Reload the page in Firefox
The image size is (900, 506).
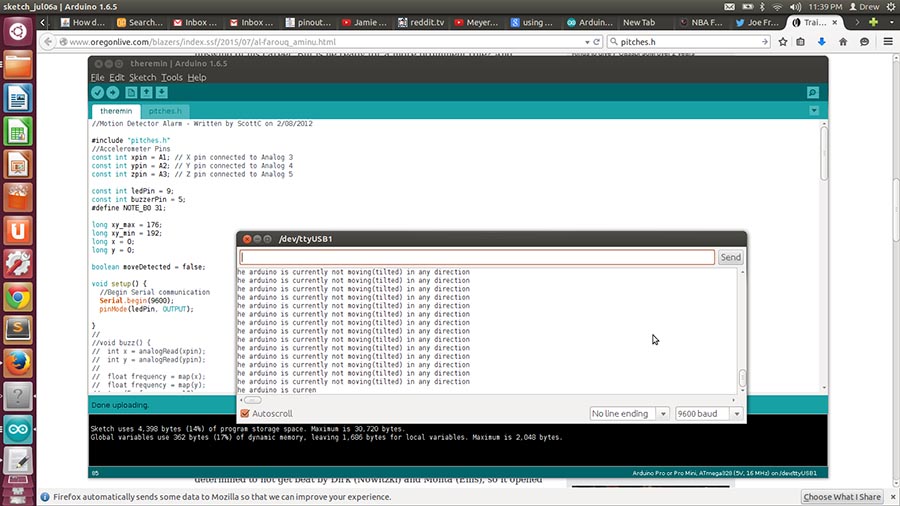pos(596,42)
